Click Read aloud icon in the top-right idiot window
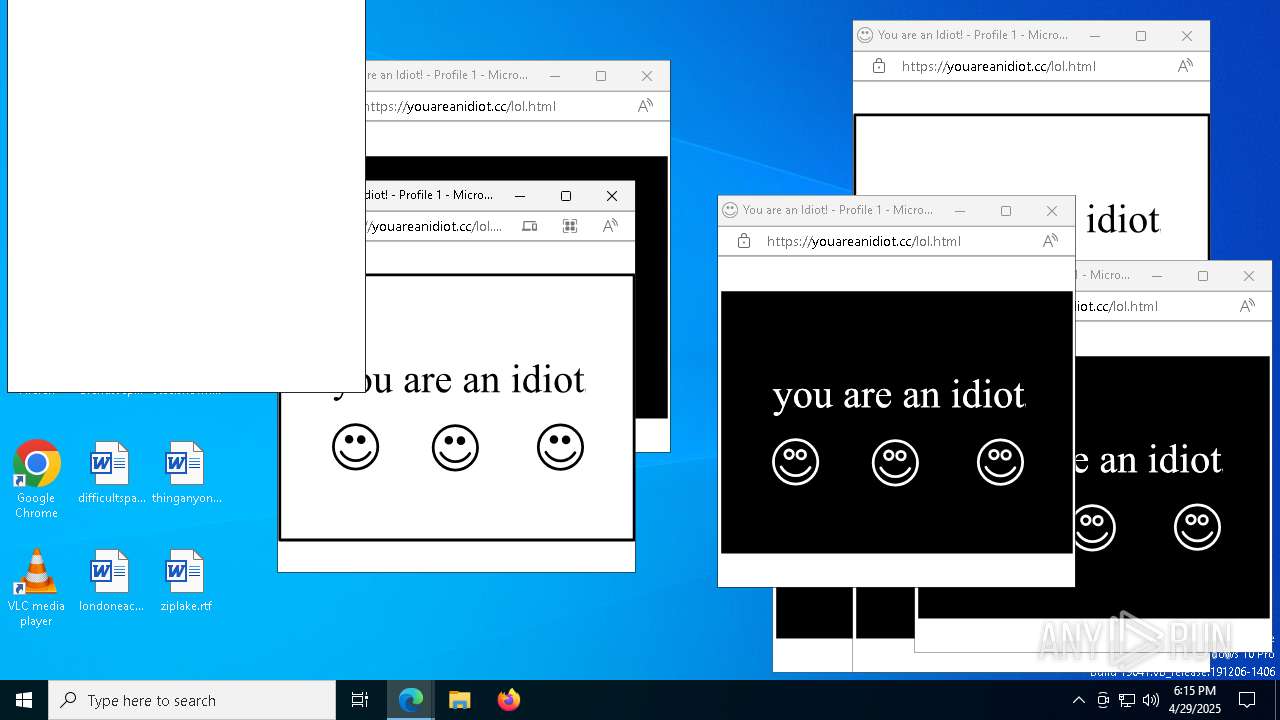 [x=1185, y=66]
